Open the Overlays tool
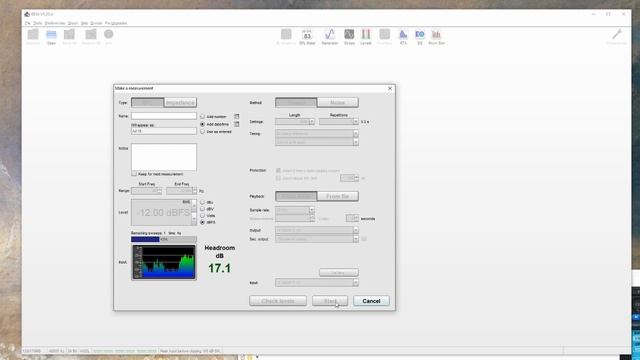 pos(384,36)
